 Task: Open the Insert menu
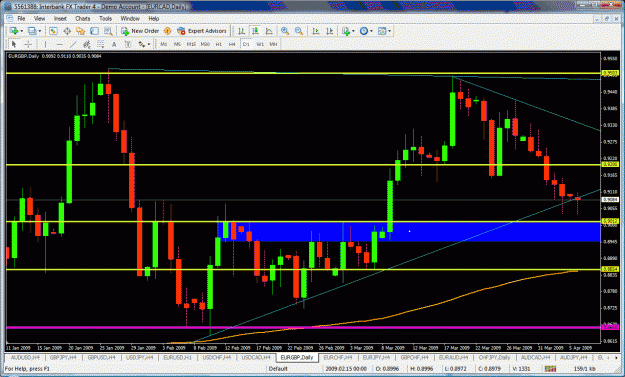coord(60,18)
